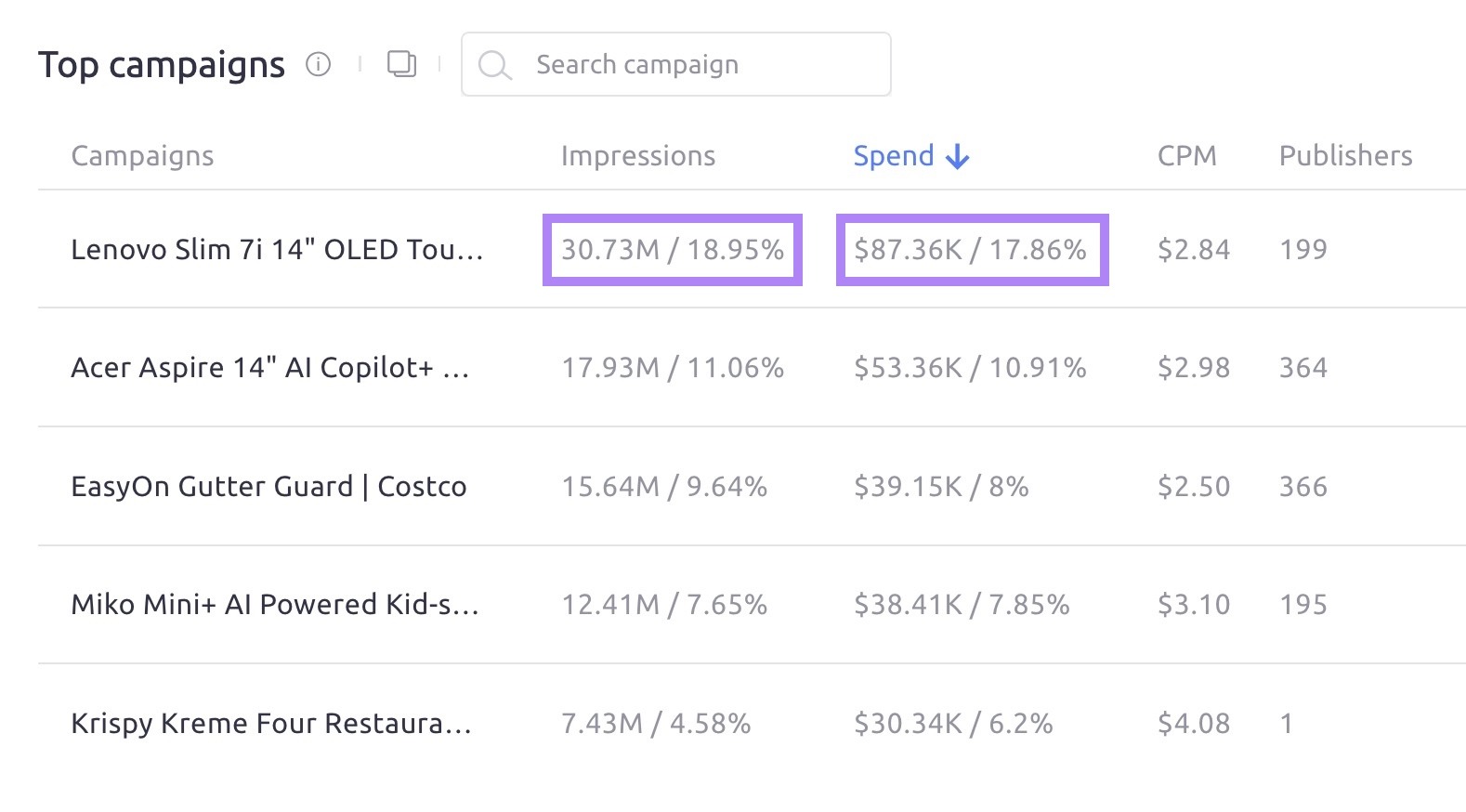Open the EasyOn Gutter Guard Costco campaign
The image size is (1466, 812).
(269, 486)
